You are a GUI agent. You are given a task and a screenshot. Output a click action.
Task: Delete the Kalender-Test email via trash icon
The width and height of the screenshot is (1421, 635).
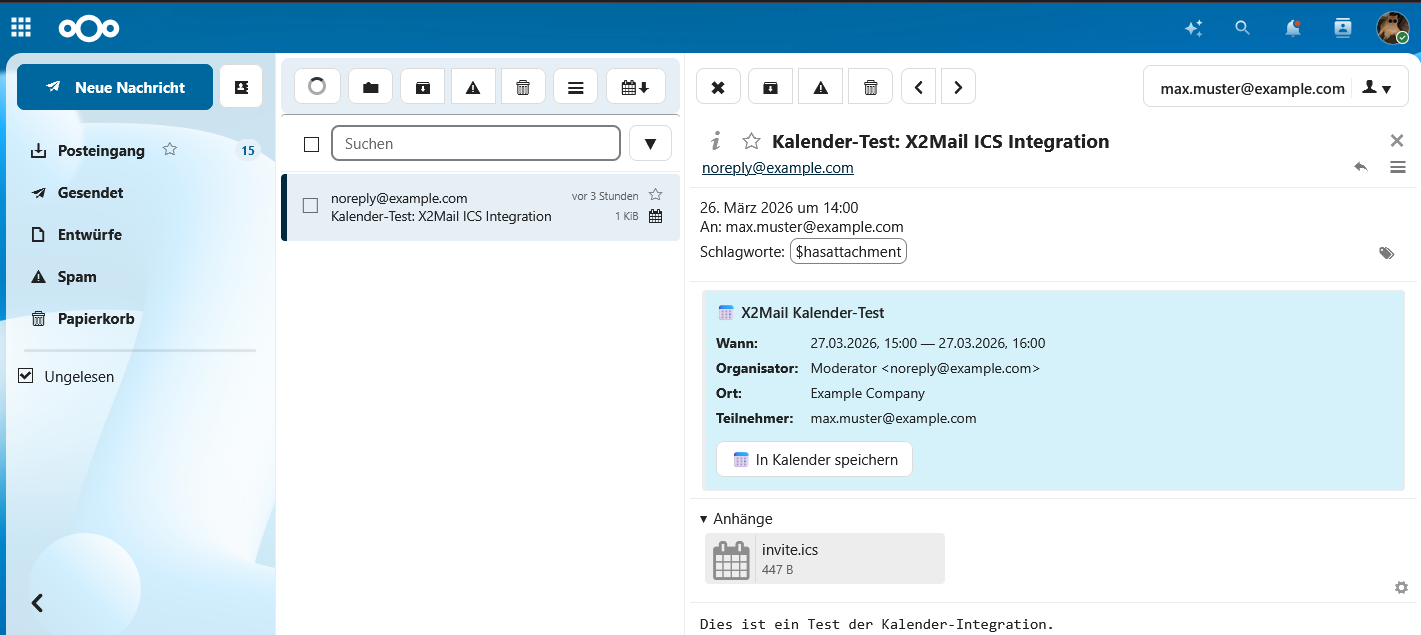pyautogui.click(x=870, y=86)
